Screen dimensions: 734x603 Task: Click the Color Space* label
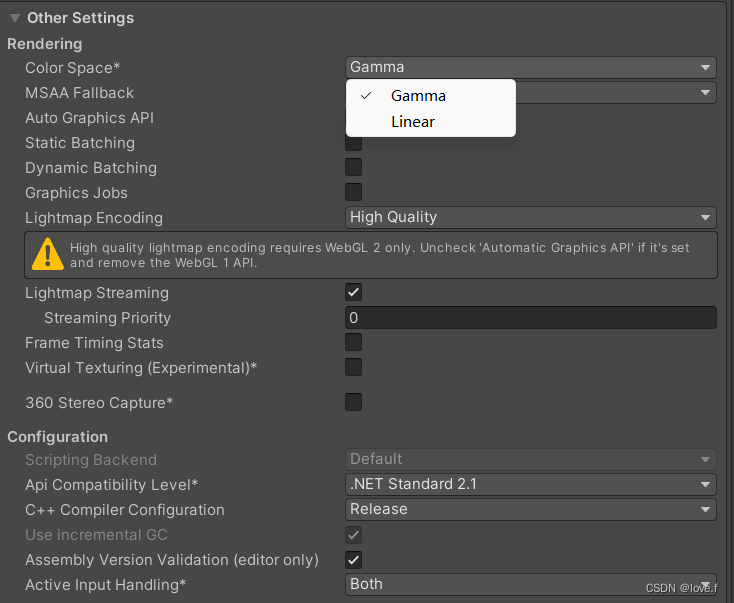pos(73,68)
